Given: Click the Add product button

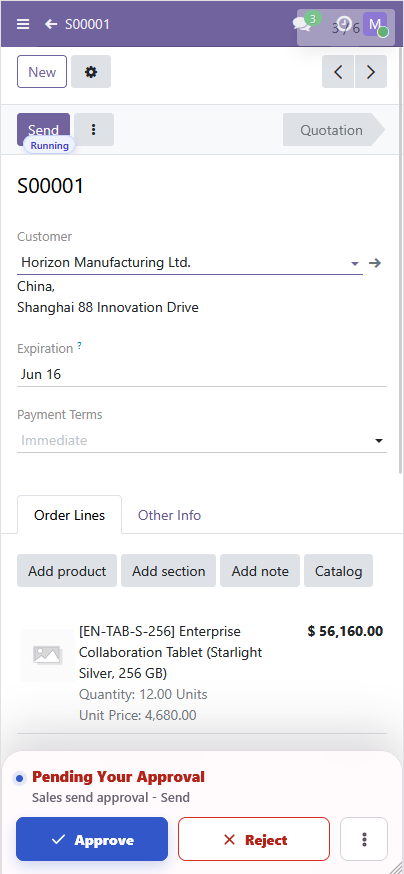Looking at the screenshot, I should [67, 571].
